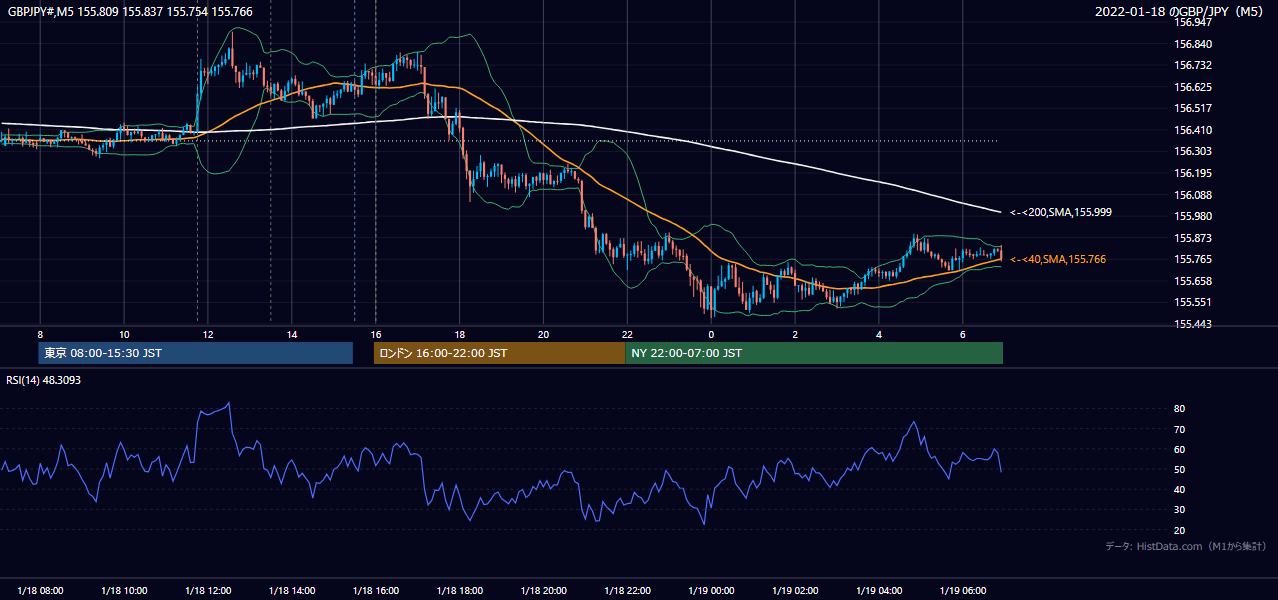This screenshot has height=600, width=1278.
Task: Click hour label 14 under the price chart
Action: [x=292, y=334]
